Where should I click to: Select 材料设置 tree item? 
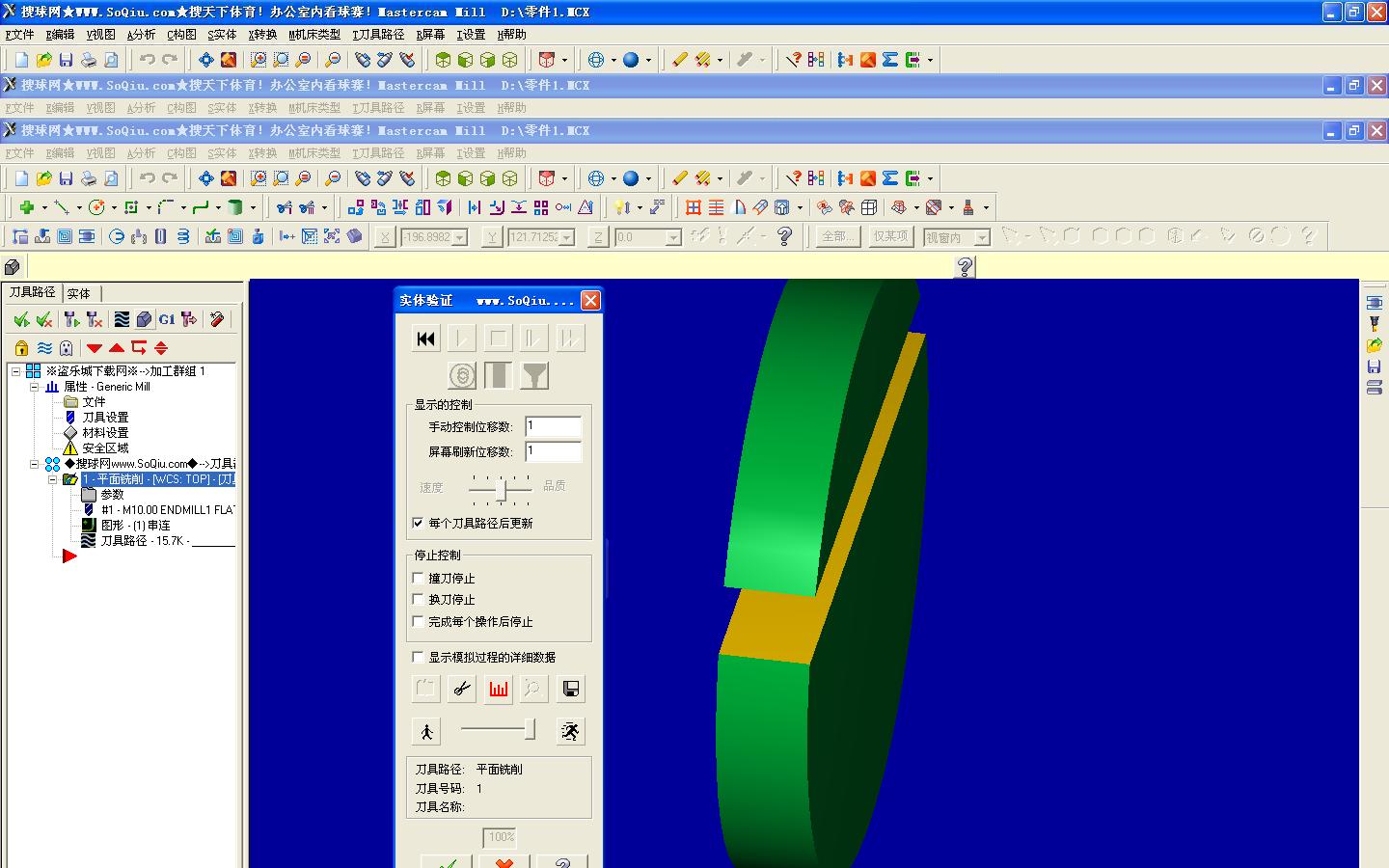coord(105,433)
